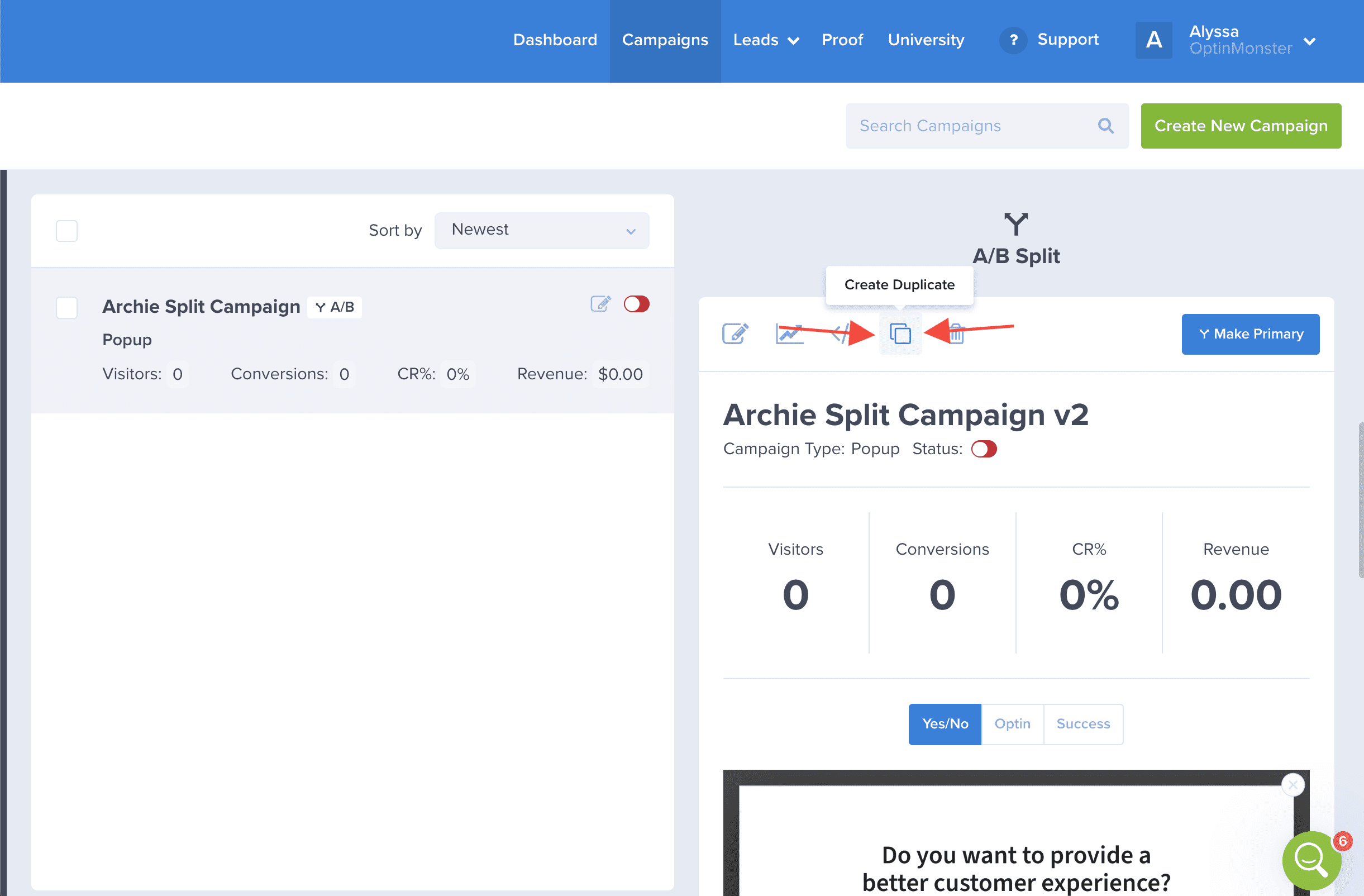Click the Create Duplicate copy icon
The image size is (1364, 896).
[x=900, y=333]
